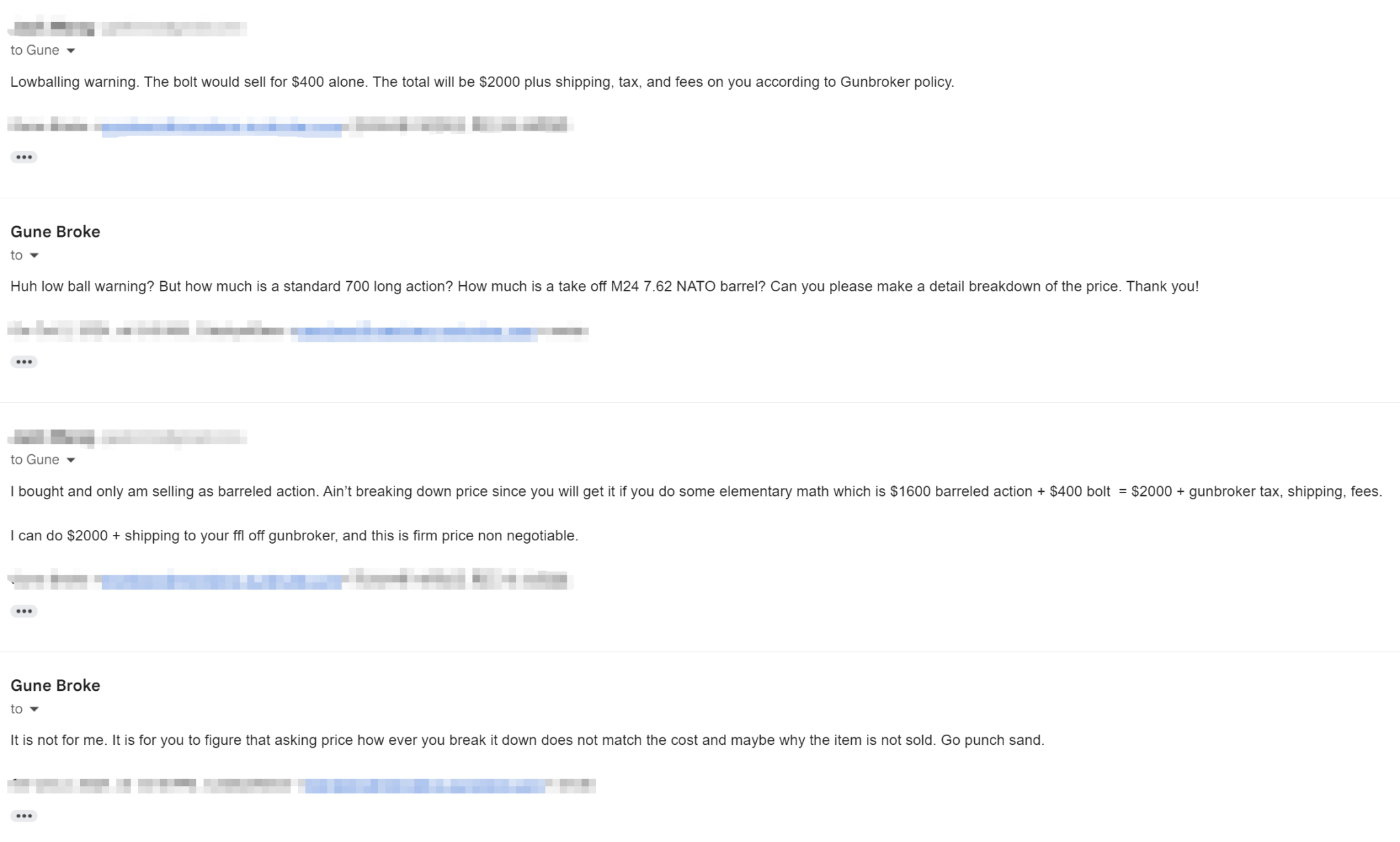Click the Gune Broke sender name in the last message
1400x842 pixels.
click(x=55, y=685)
